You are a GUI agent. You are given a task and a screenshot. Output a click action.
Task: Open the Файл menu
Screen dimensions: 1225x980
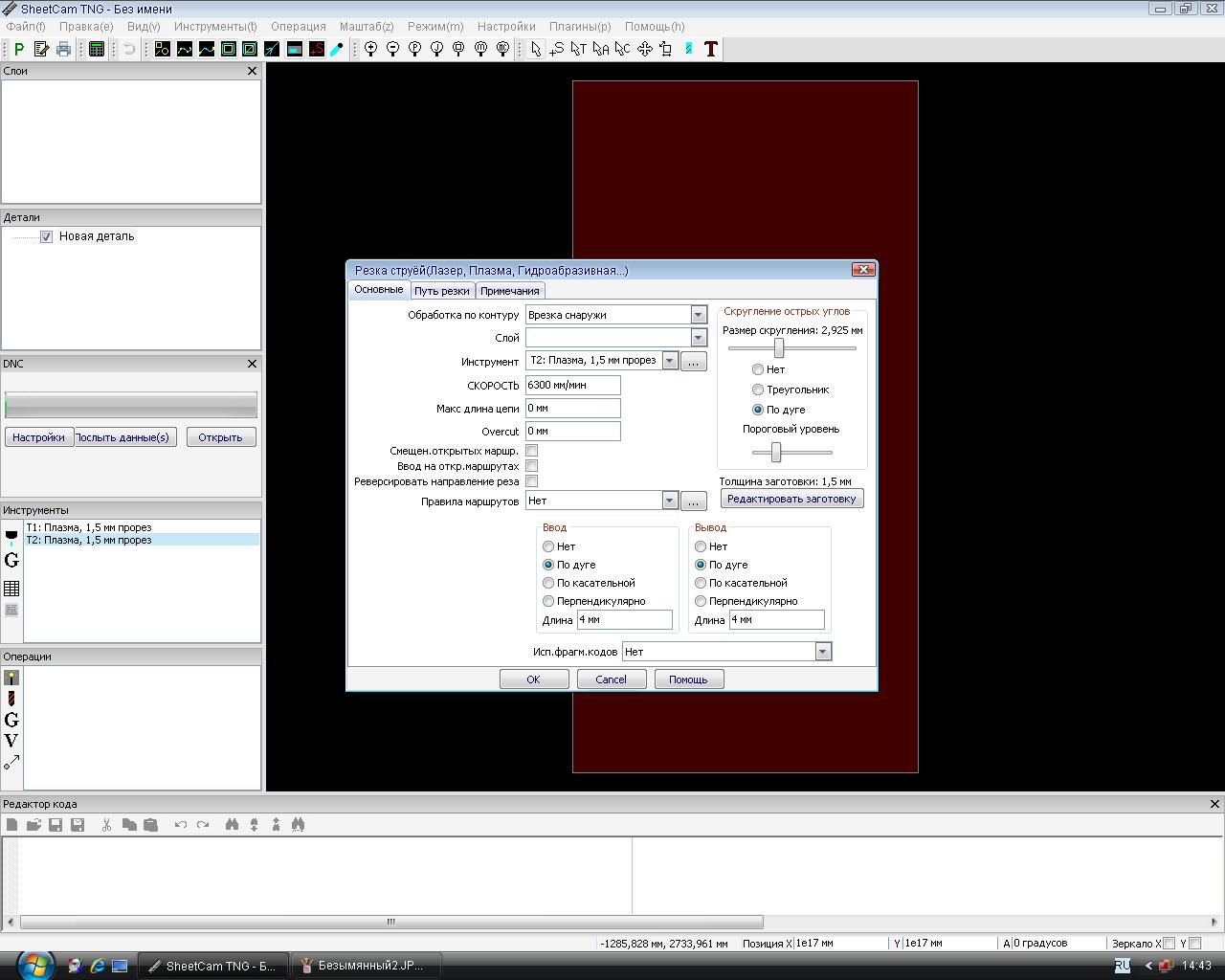click(x=26, y=27)
